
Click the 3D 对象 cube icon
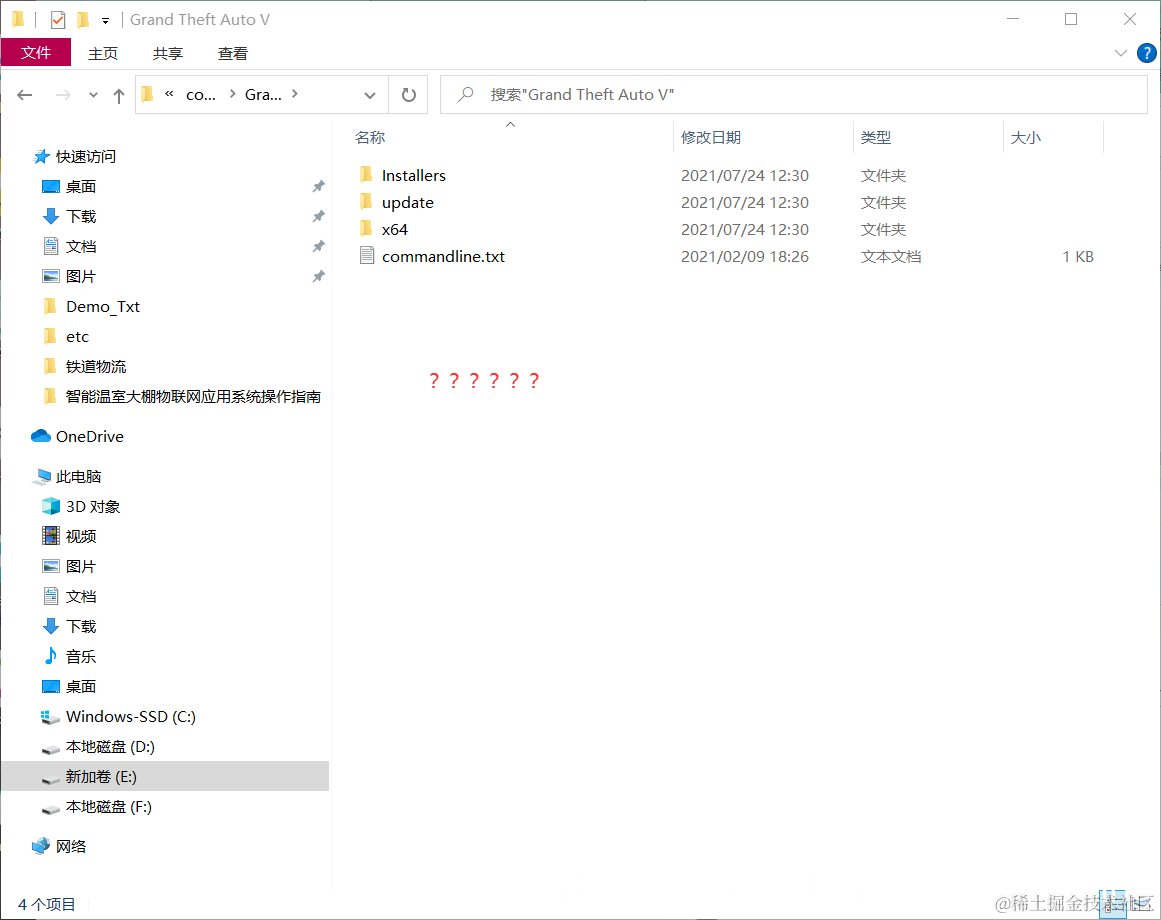50,506
